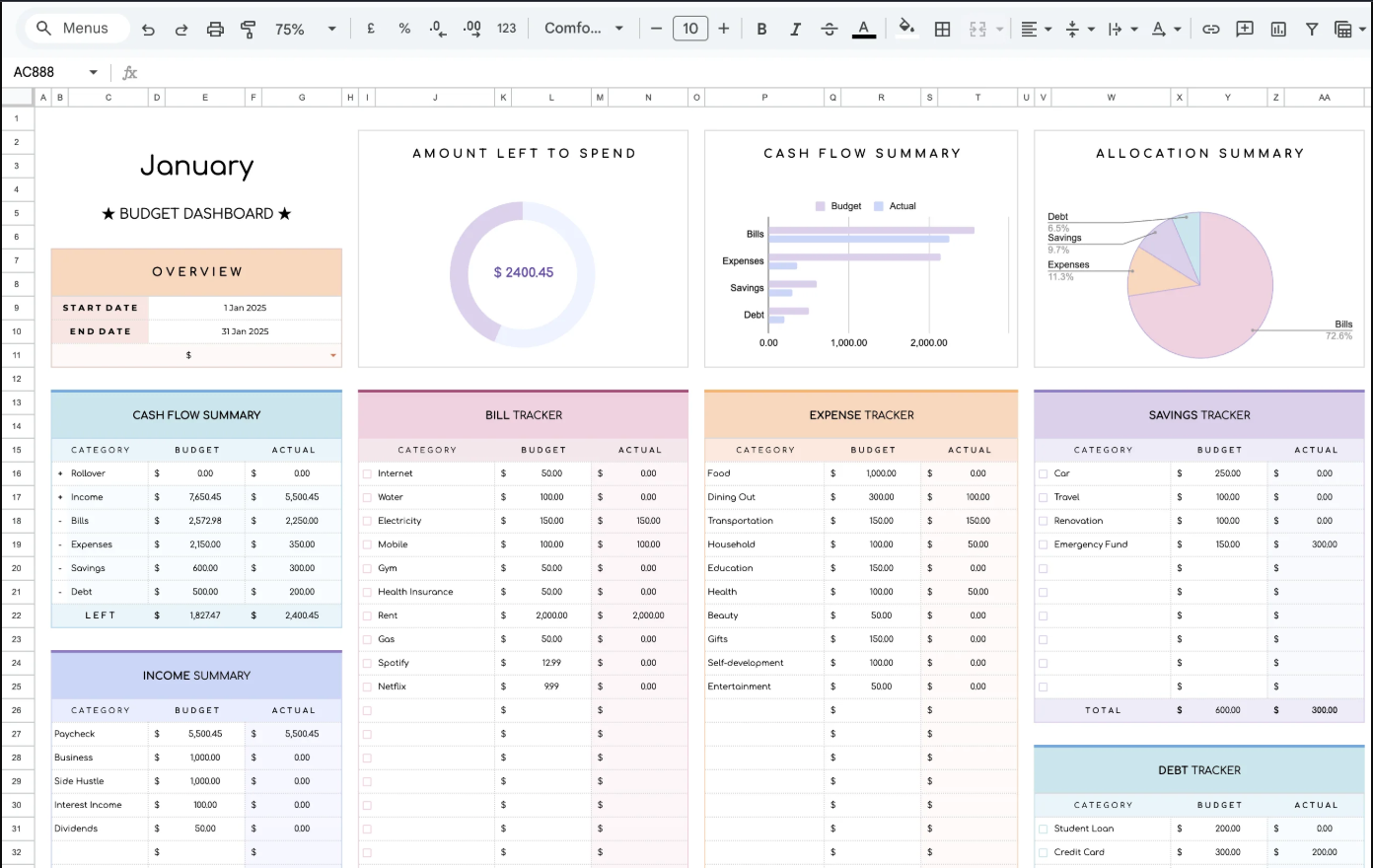Open the 123 number format menu
The height and width of the screenshot is (868, 1373).
(506, 29)
